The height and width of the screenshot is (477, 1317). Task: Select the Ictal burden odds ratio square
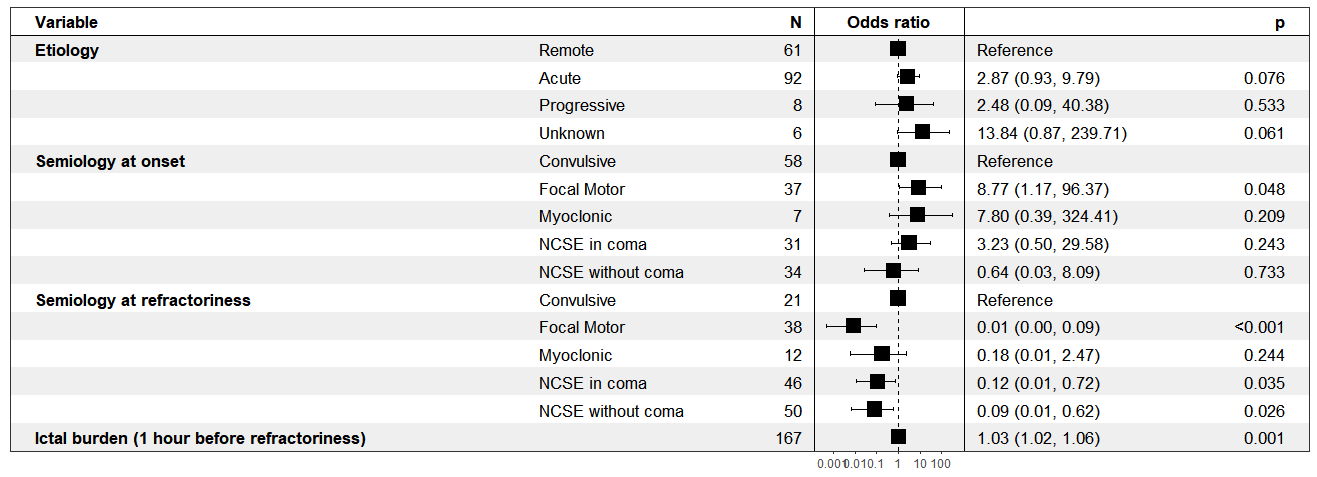(898, 436)
